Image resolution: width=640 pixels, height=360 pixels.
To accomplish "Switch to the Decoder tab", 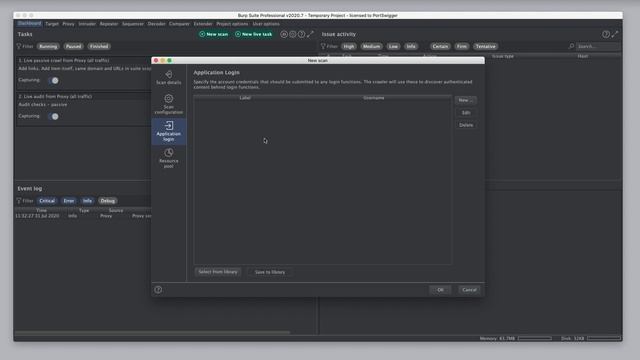I will [x=156, y=24].
